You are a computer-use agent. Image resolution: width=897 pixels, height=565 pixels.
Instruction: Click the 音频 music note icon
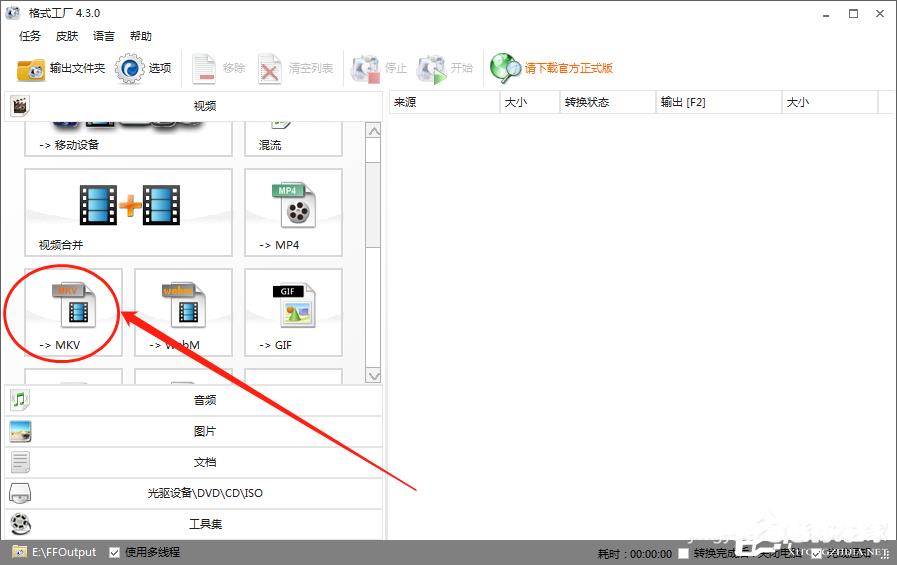(20, 400)
